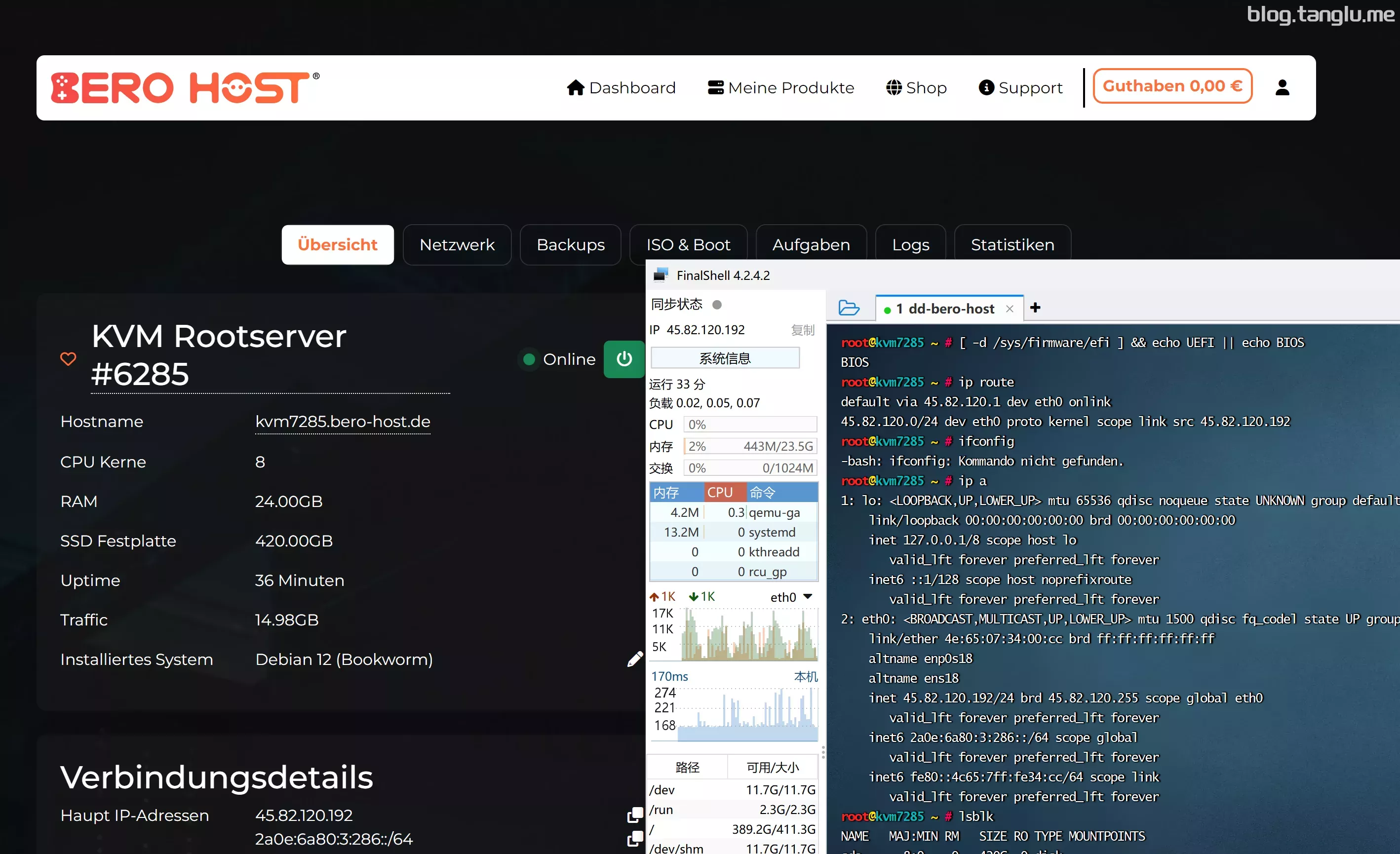Toggle the server online status indicator
Screen dimensions: 1400x854
coord(623,358)
